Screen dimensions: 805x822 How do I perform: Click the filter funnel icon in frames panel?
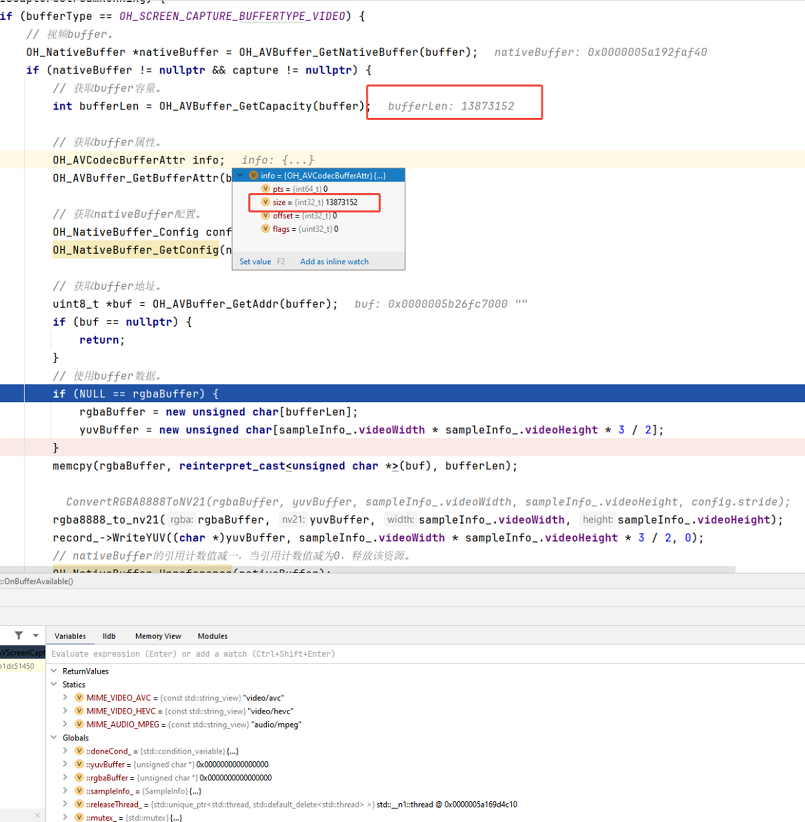pos(18,636)
